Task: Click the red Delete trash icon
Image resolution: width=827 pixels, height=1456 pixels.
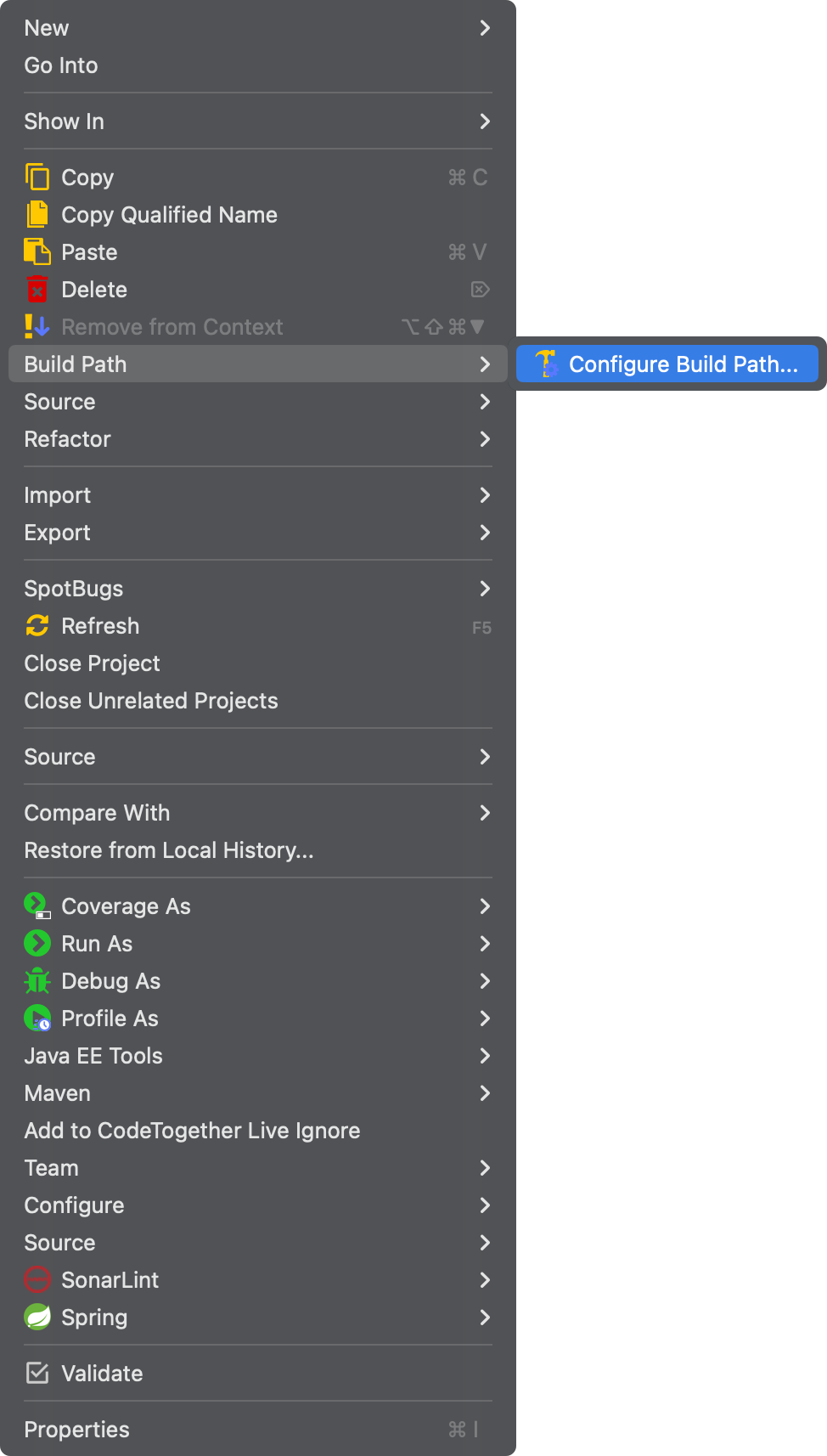Action: click(37, 290)
